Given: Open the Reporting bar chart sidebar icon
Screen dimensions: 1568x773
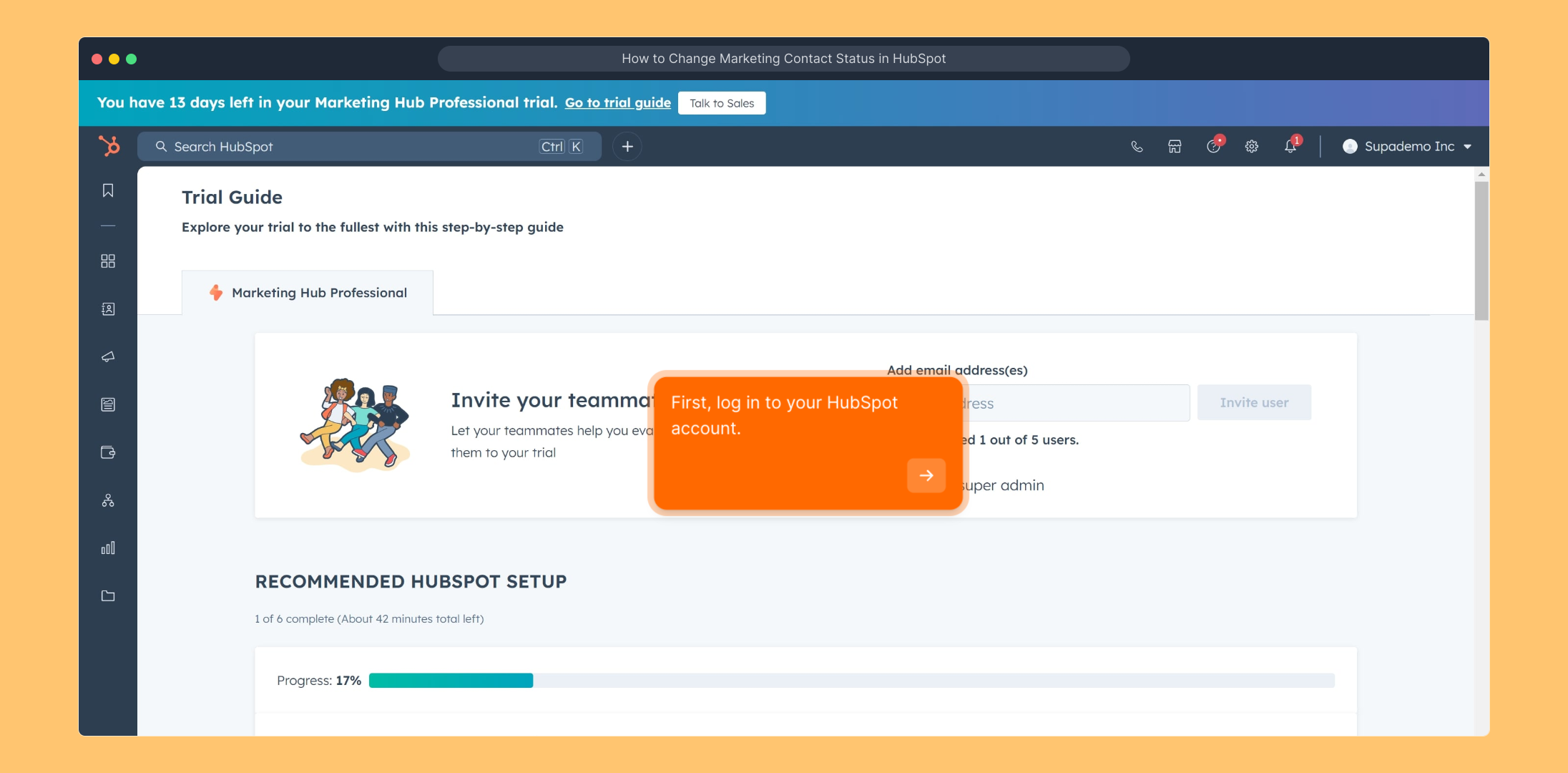Looking at the screenshot, I should (x=108, y=548).
